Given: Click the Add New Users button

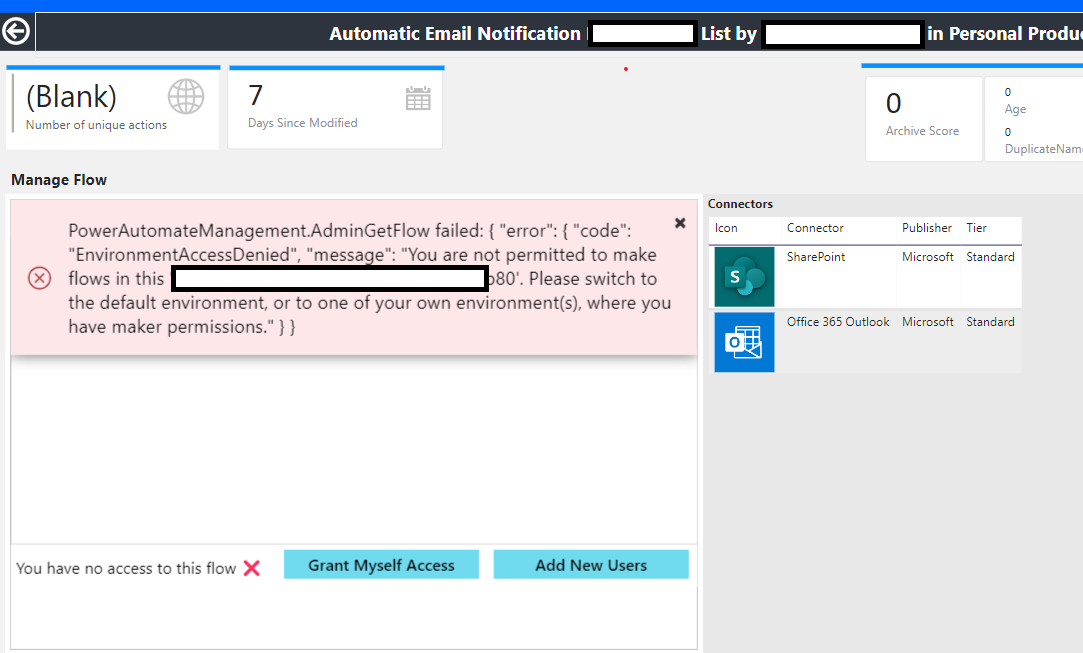Looking at the screenshot, I should (x=591, y=564).
